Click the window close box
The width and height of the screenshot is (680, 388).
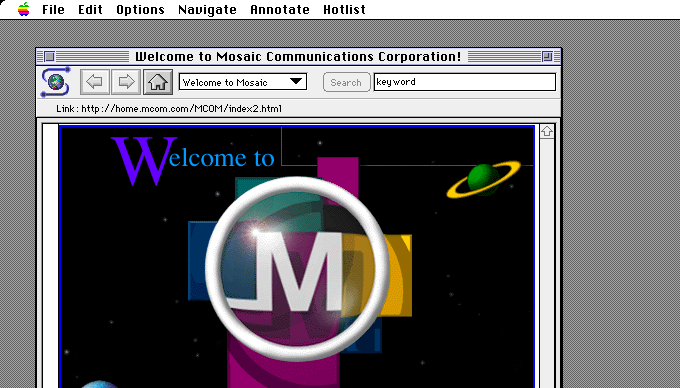tap(50, 56)
